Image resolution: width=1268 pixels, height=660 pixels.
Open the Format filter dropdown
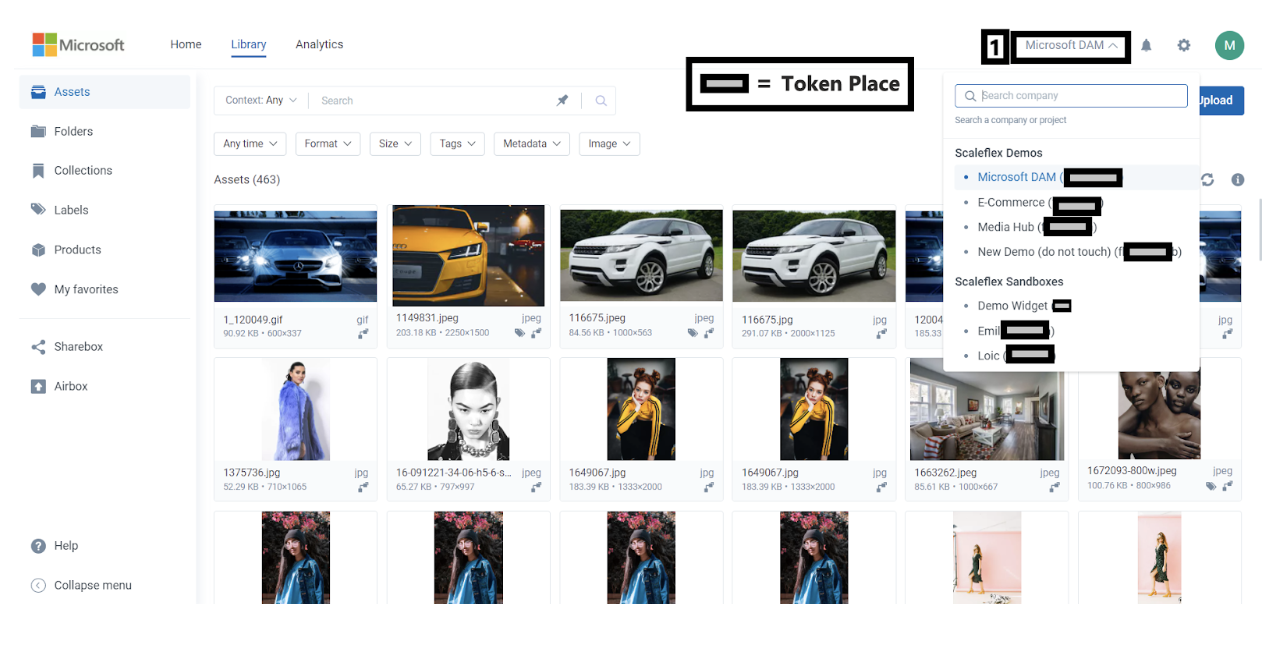(327, 144)
